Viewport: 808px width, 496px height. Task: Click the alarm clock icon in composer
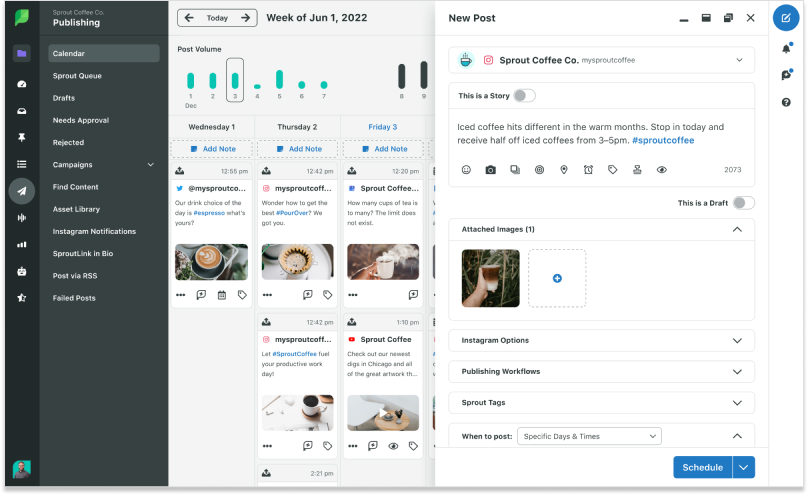588,169
